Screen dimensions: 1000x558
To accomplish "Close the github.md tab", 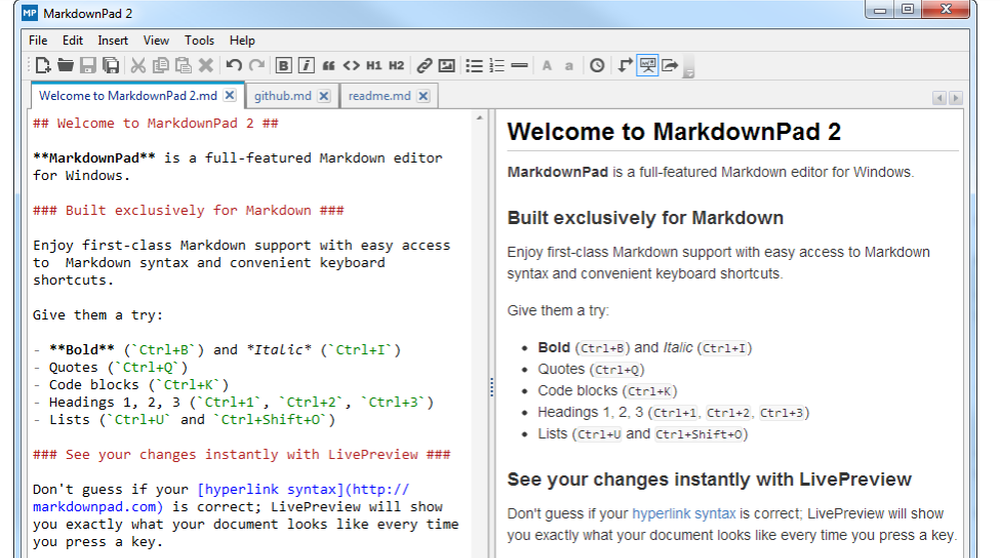I will coord(324,96).
